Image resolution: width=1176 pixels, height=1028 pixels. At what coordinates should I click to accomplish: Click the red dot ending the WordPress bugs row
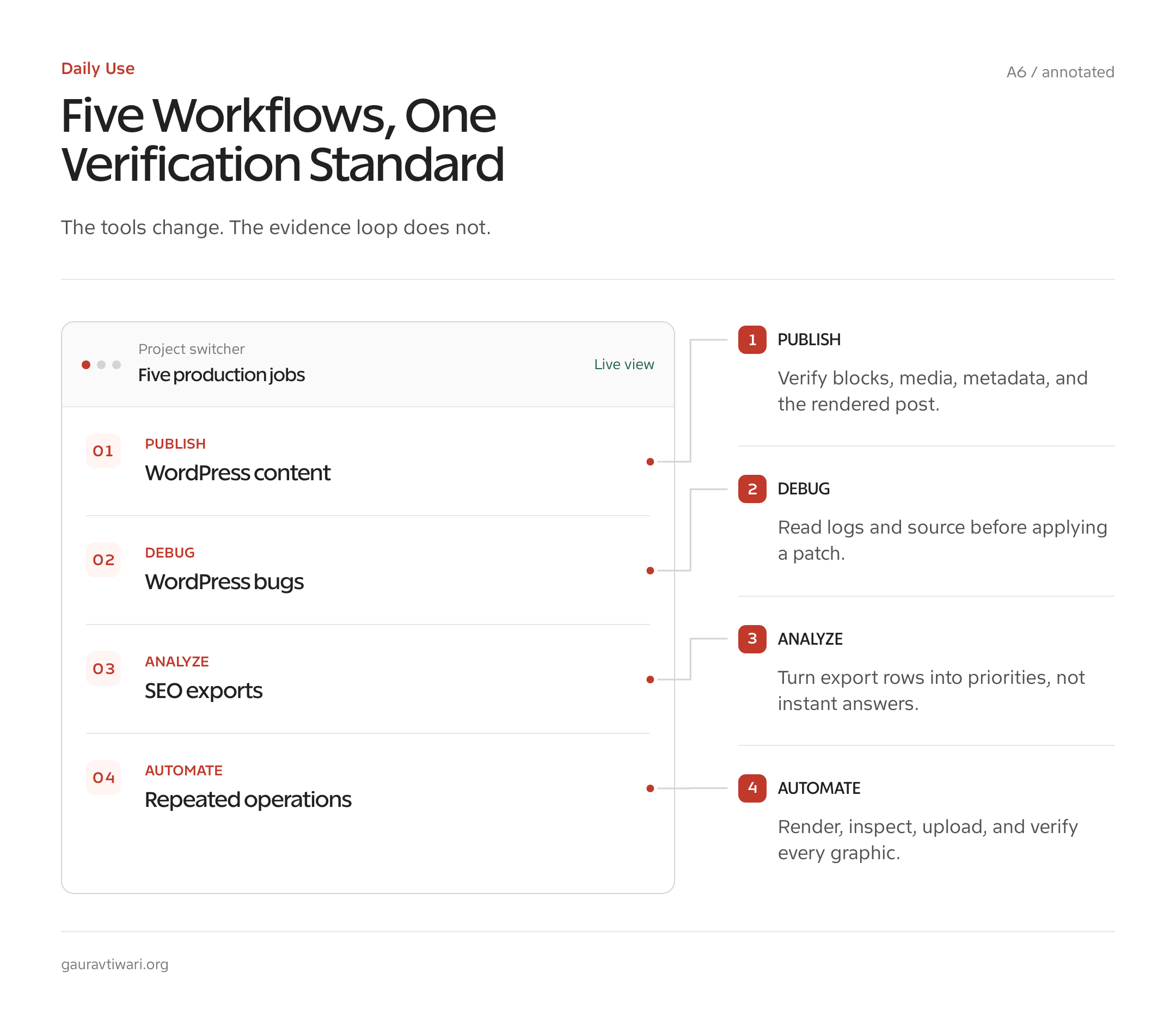(x=650, y=571)
